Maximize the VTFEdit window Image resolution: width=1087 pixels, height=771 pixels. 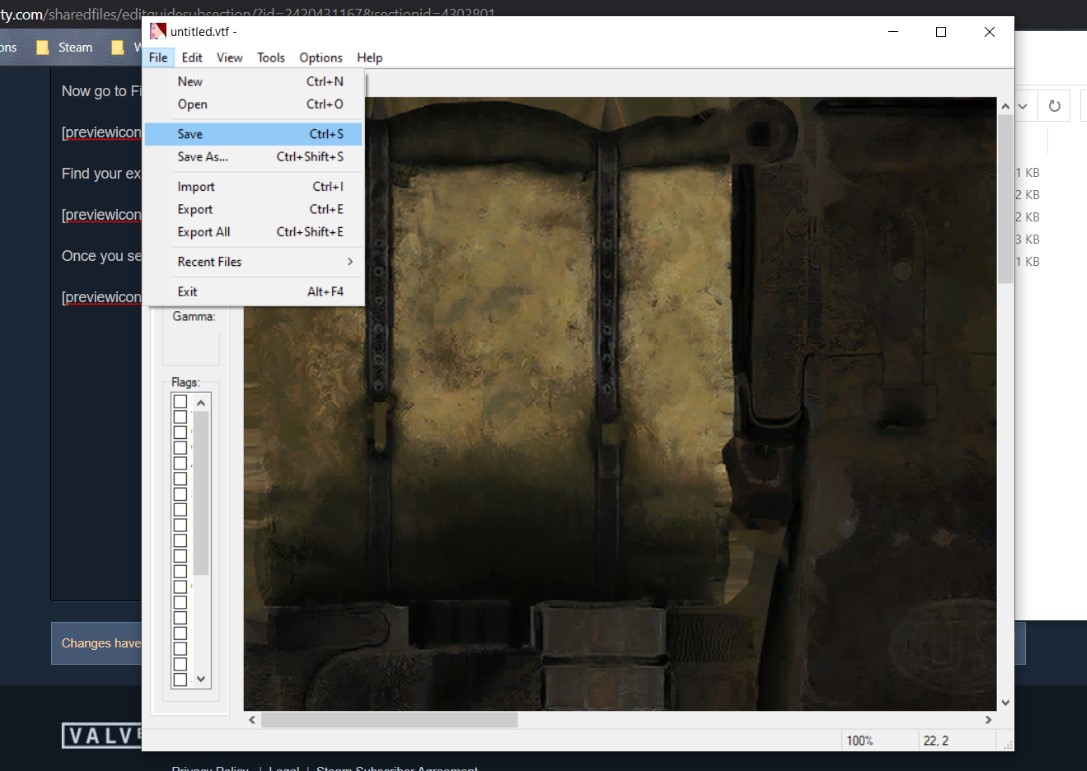(x=941, y=31)
